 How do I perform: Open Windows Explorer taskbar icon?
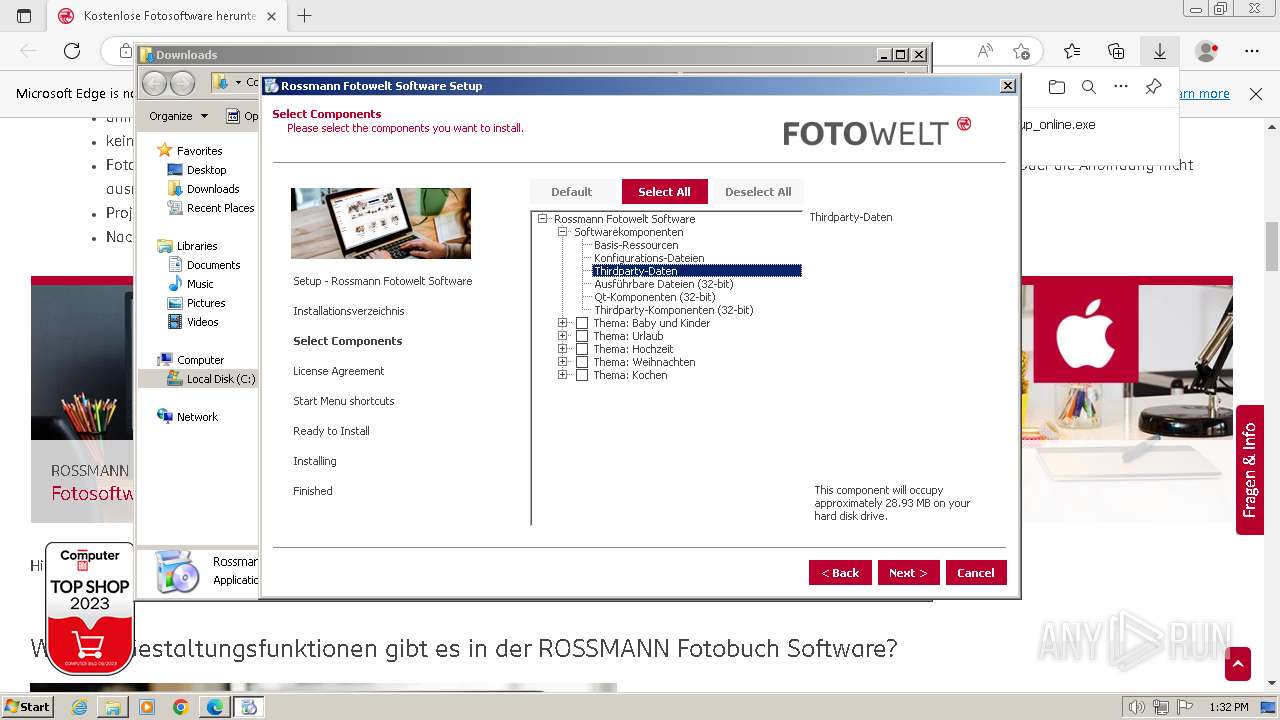(x=113, y=707)
